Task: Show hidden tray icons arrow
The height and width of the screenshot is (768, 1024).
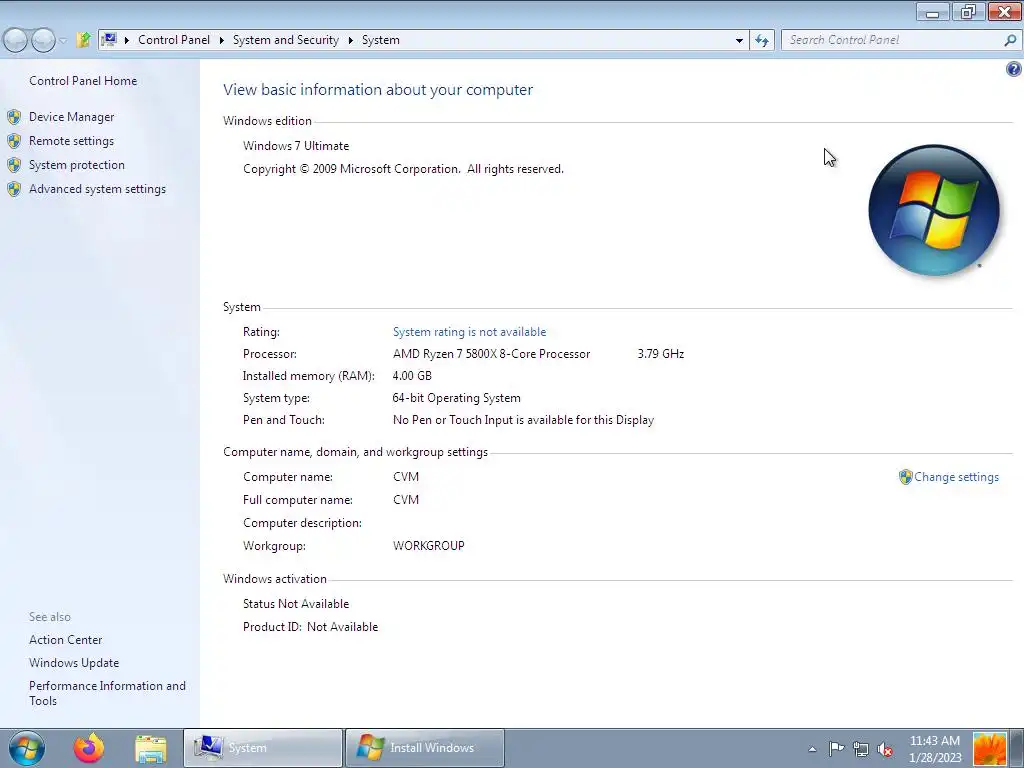Action: click(x=812, y=749)
